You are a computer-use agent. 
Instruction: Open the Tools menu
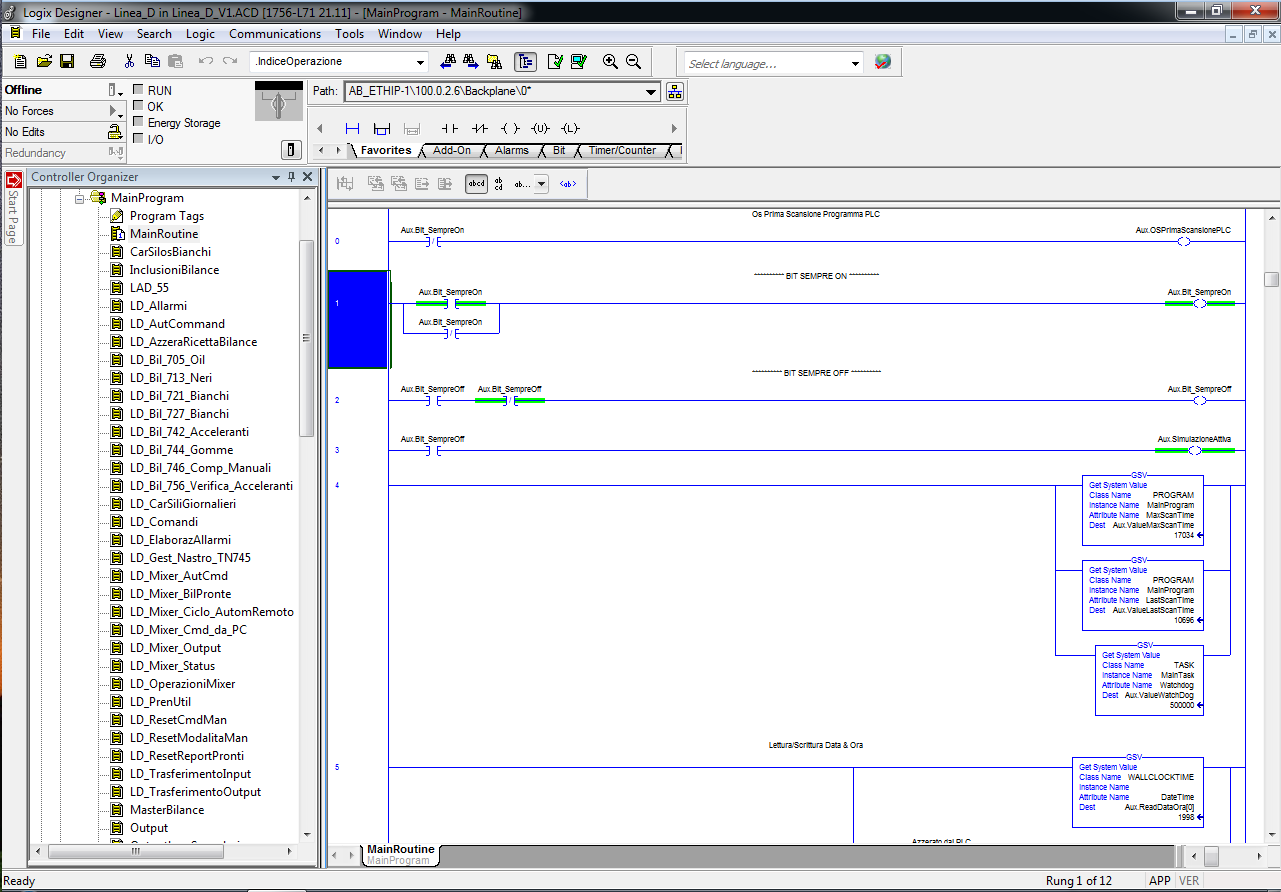coord(349,33)
